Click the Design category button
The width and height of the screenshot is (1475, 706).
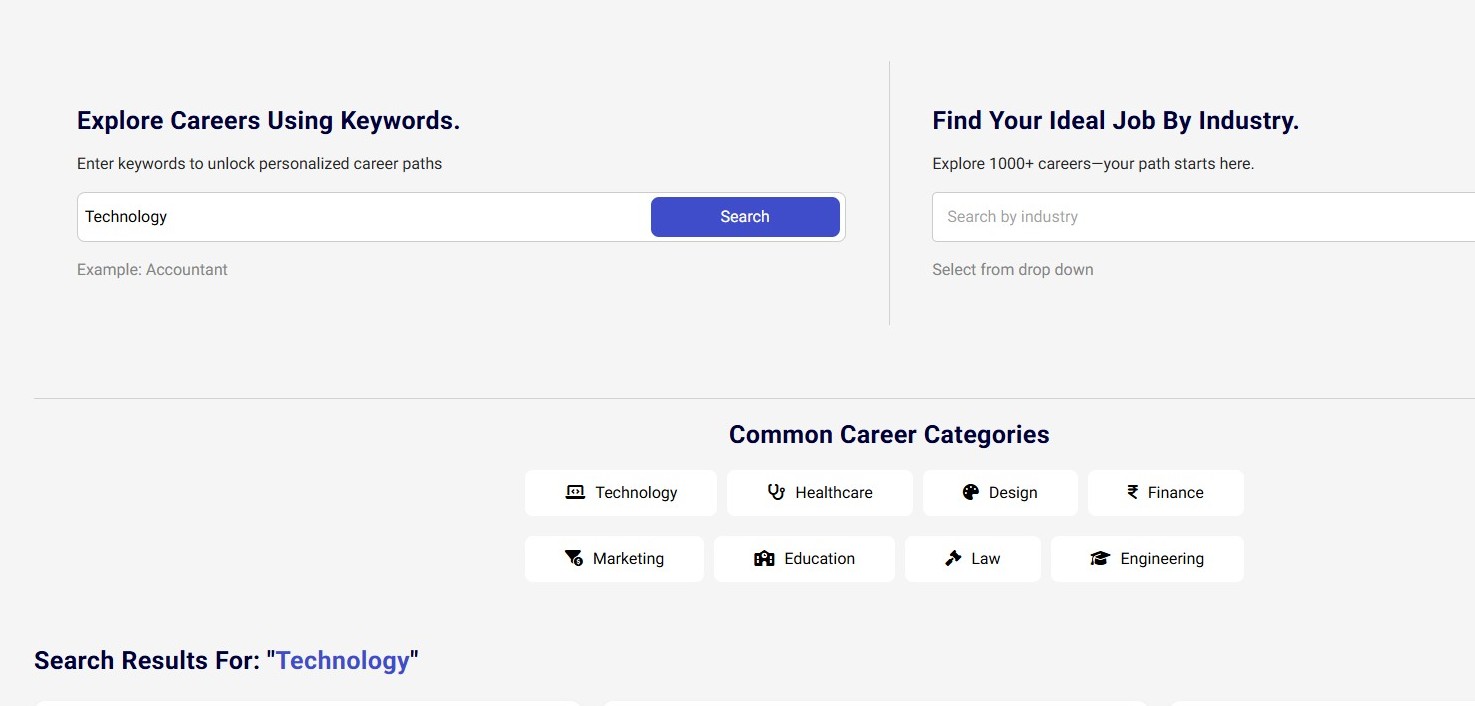(1000, 492)
